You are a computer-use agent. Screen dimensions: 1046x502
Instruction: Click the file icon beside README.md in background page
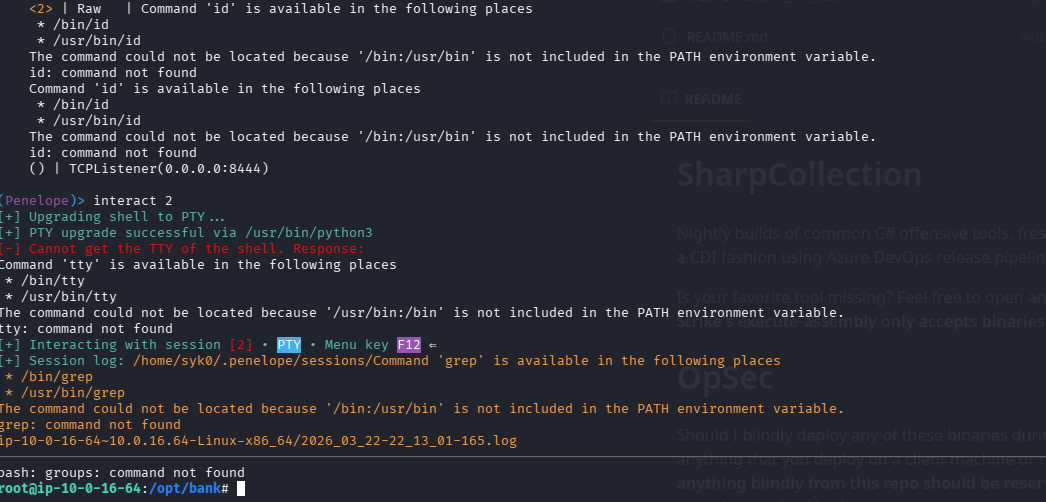[669, 37]
